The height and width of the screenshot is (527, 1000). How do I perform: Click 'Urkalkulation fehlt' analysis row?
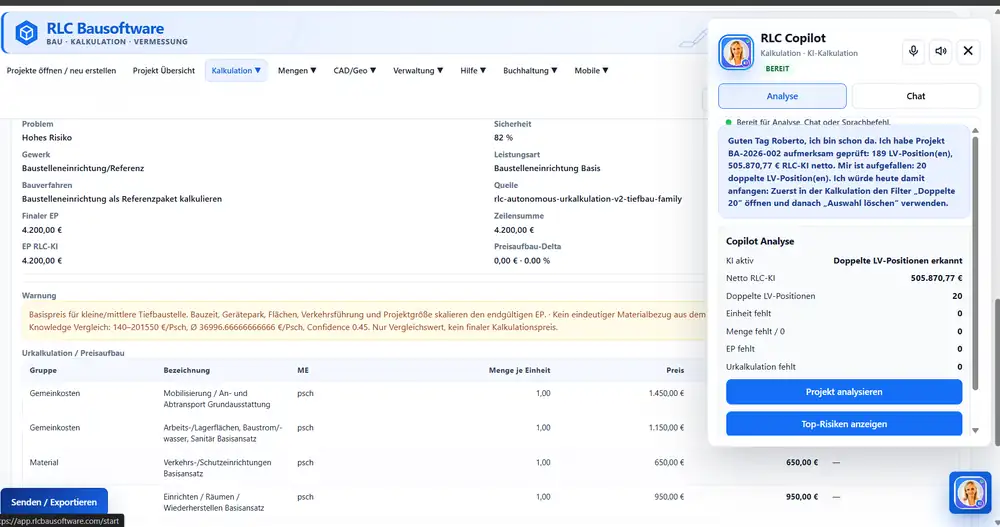(844, 367)
